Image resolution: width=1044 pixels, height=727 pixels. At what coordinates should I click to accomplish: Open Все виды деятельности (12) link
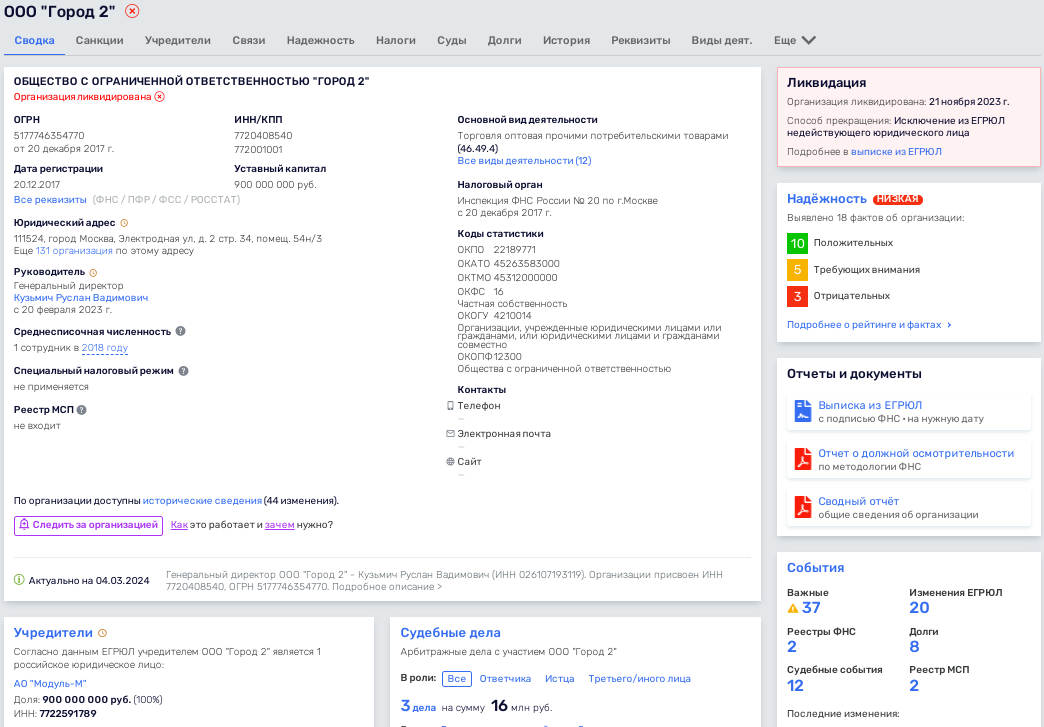pyautogui.click(x=524, y=160)
